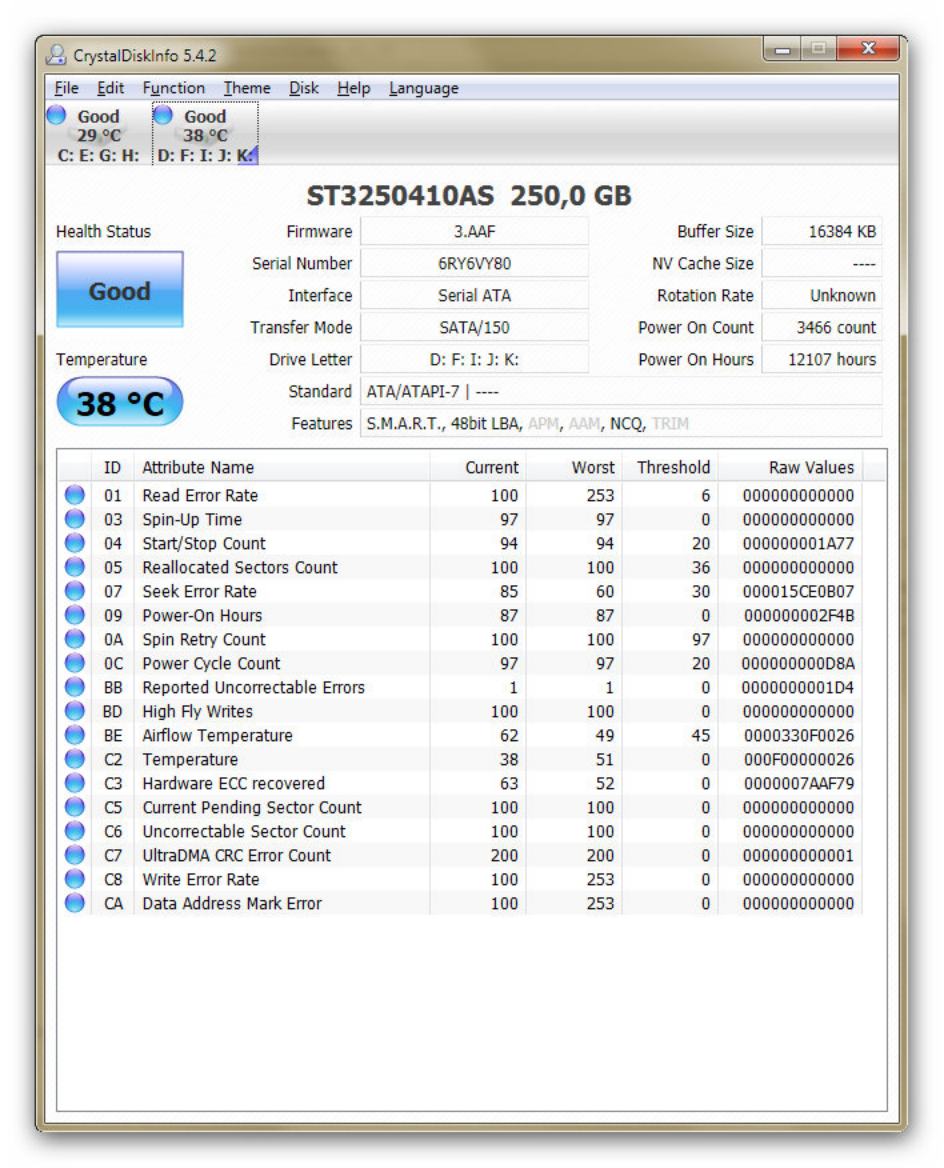Click the status icon for Power-On Hours
Screen dimensions: 944x1168
coord(75,615)
